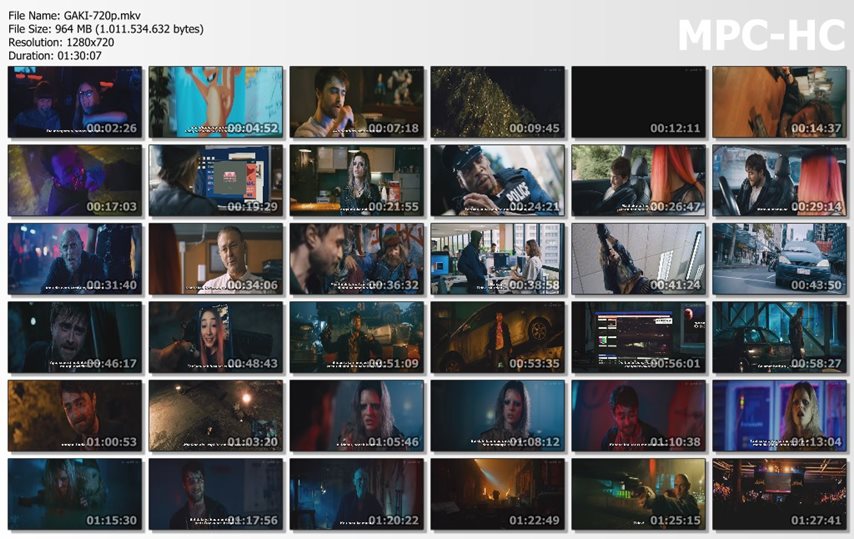Click the frame at 01:10:38
Image resolution: width=854 pixels, height=539 pixels.
click(639, 415)
